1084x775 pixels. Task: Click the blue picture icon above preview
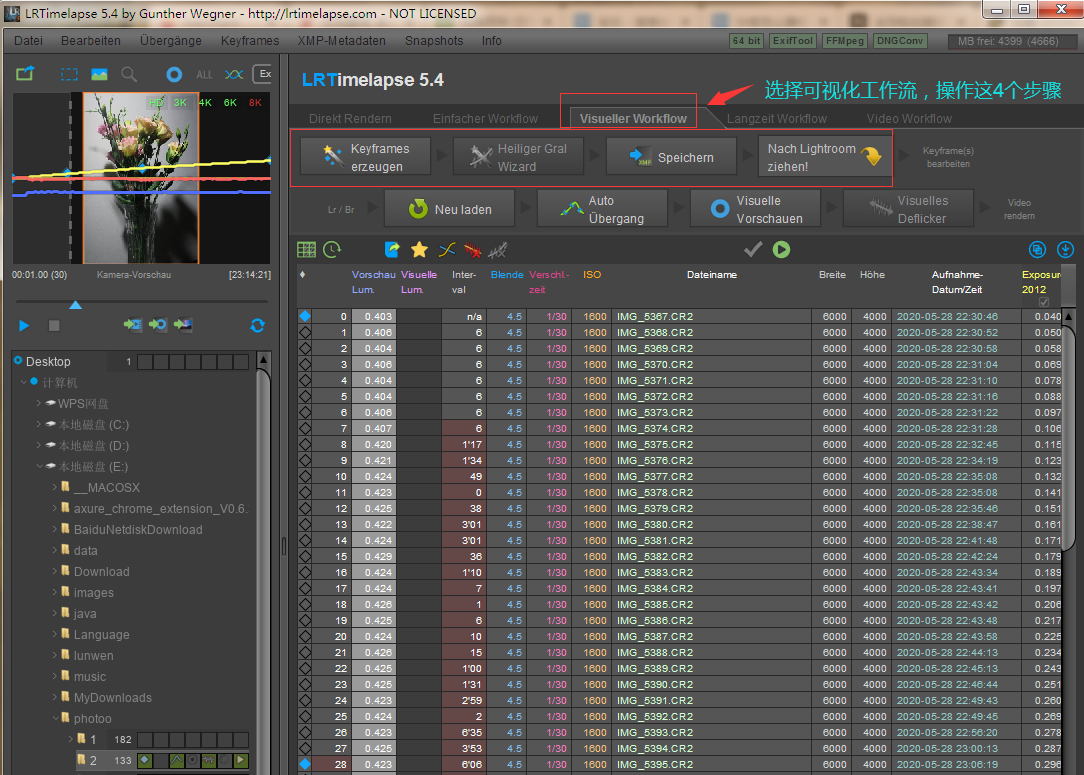point(99,74)
